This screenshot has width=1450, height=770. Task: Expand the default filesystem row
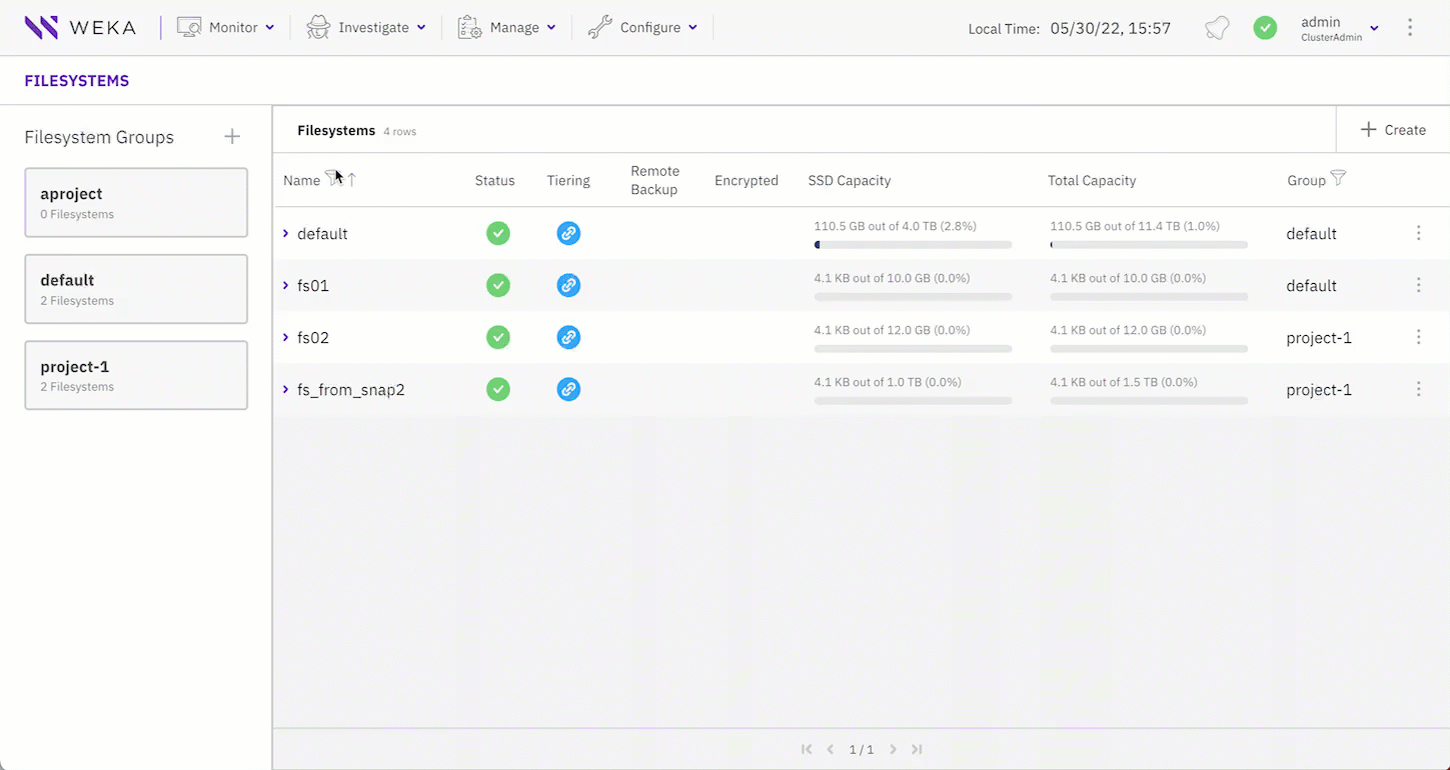click(286, 233)
